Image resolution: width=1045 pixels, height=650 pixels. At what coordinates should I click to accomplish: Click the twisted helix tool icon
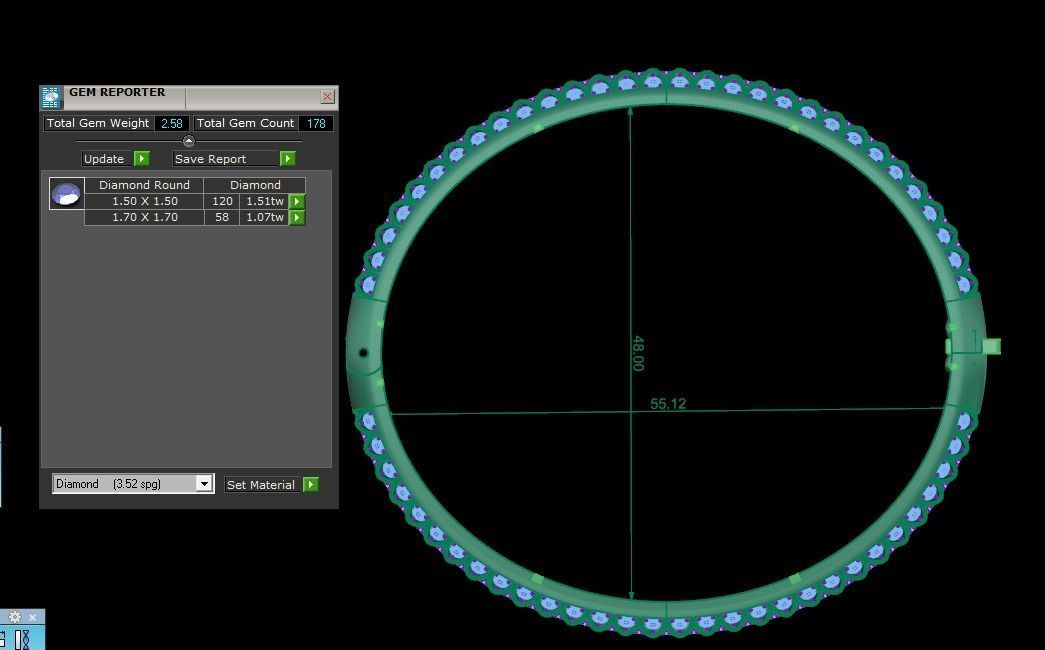click(x=22, y=639)
